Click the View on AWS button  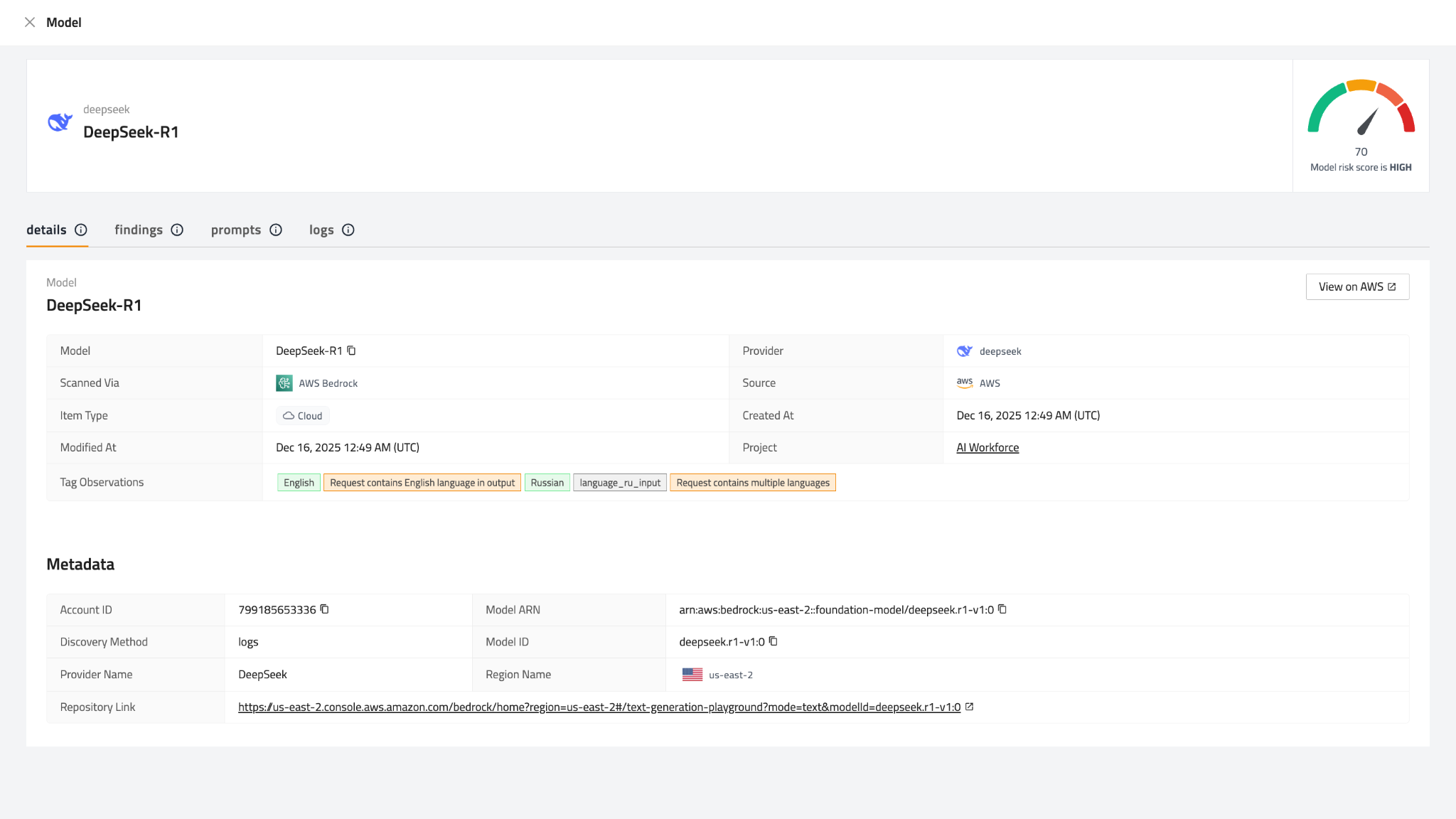pos(1357,287)
